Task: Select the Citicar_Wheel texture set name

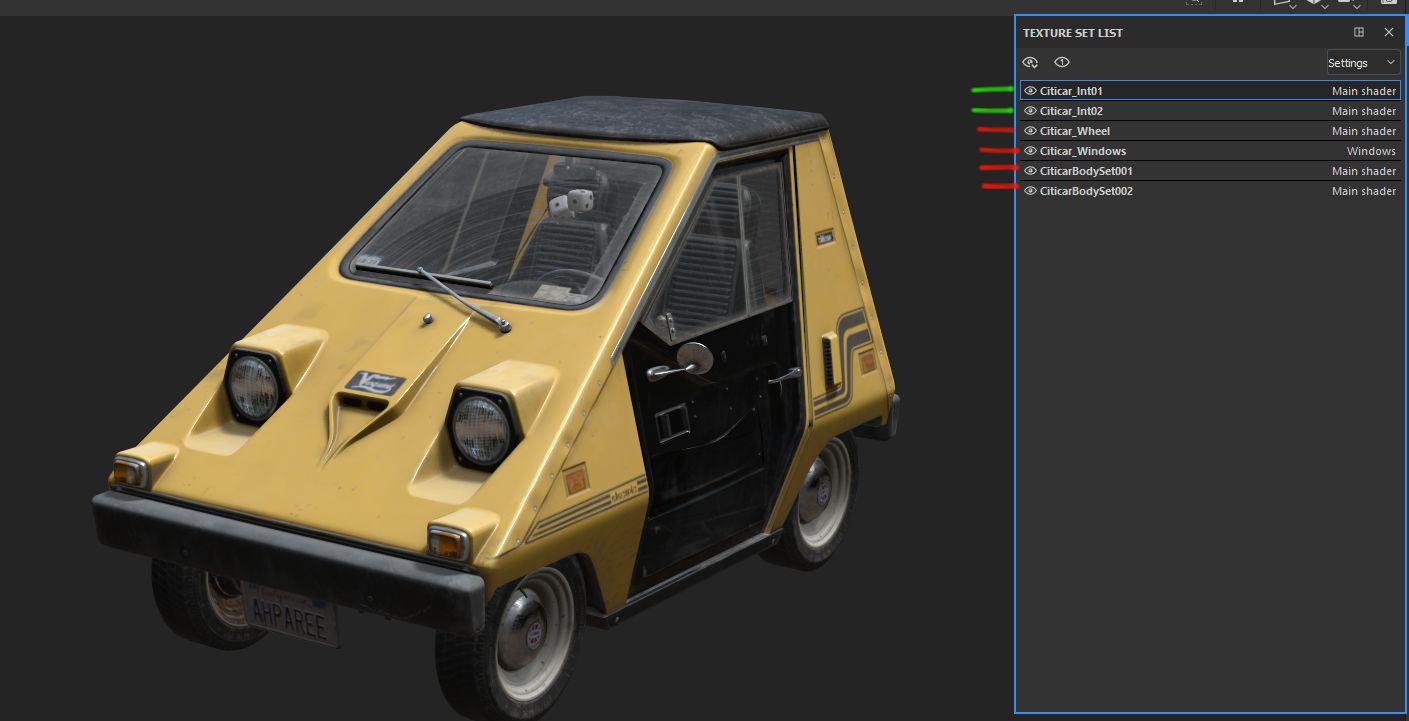Action: 1074,131
